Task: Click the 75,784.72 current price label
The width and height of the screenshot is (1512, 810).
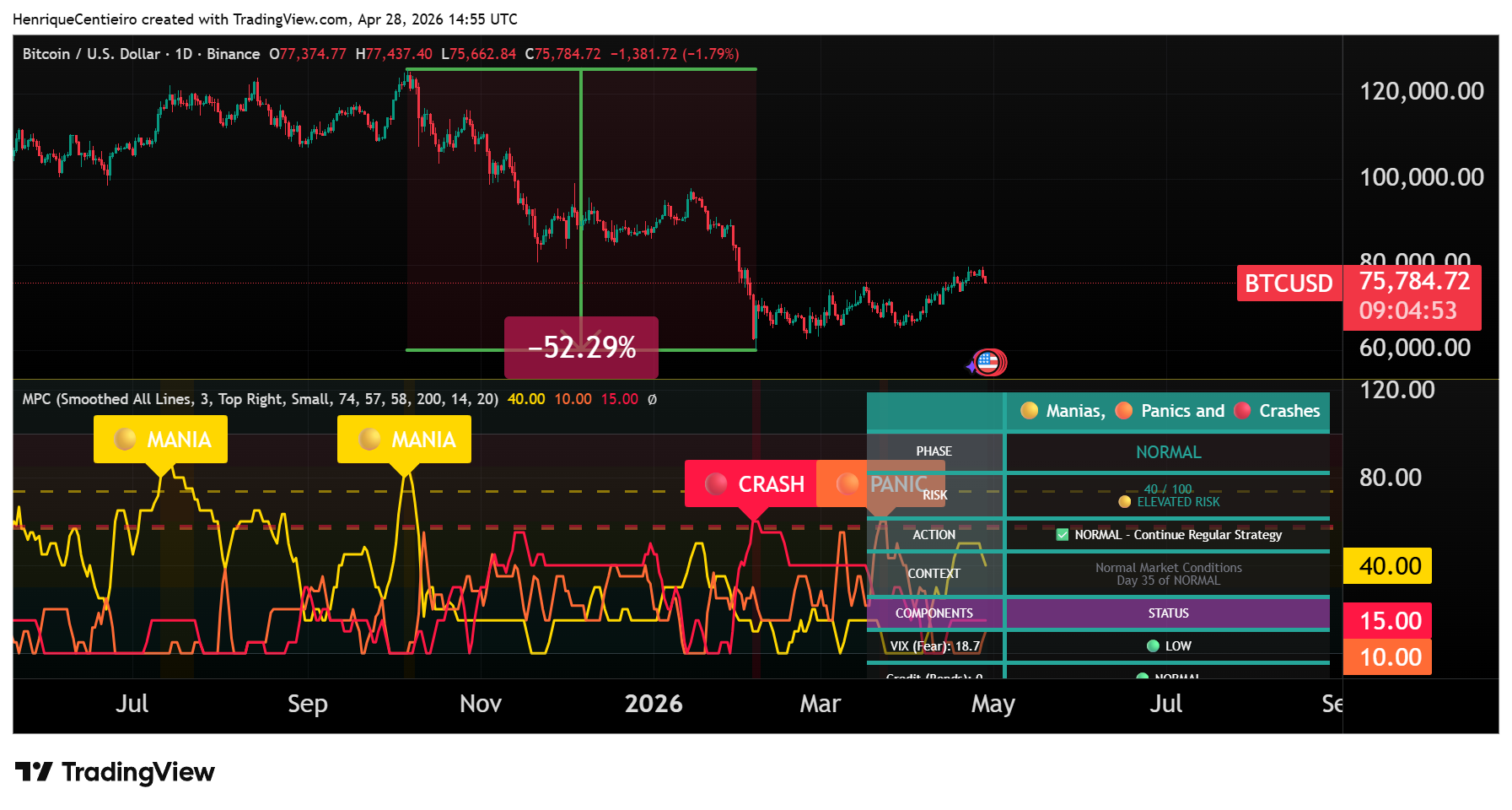Action: coord(1414,281)
